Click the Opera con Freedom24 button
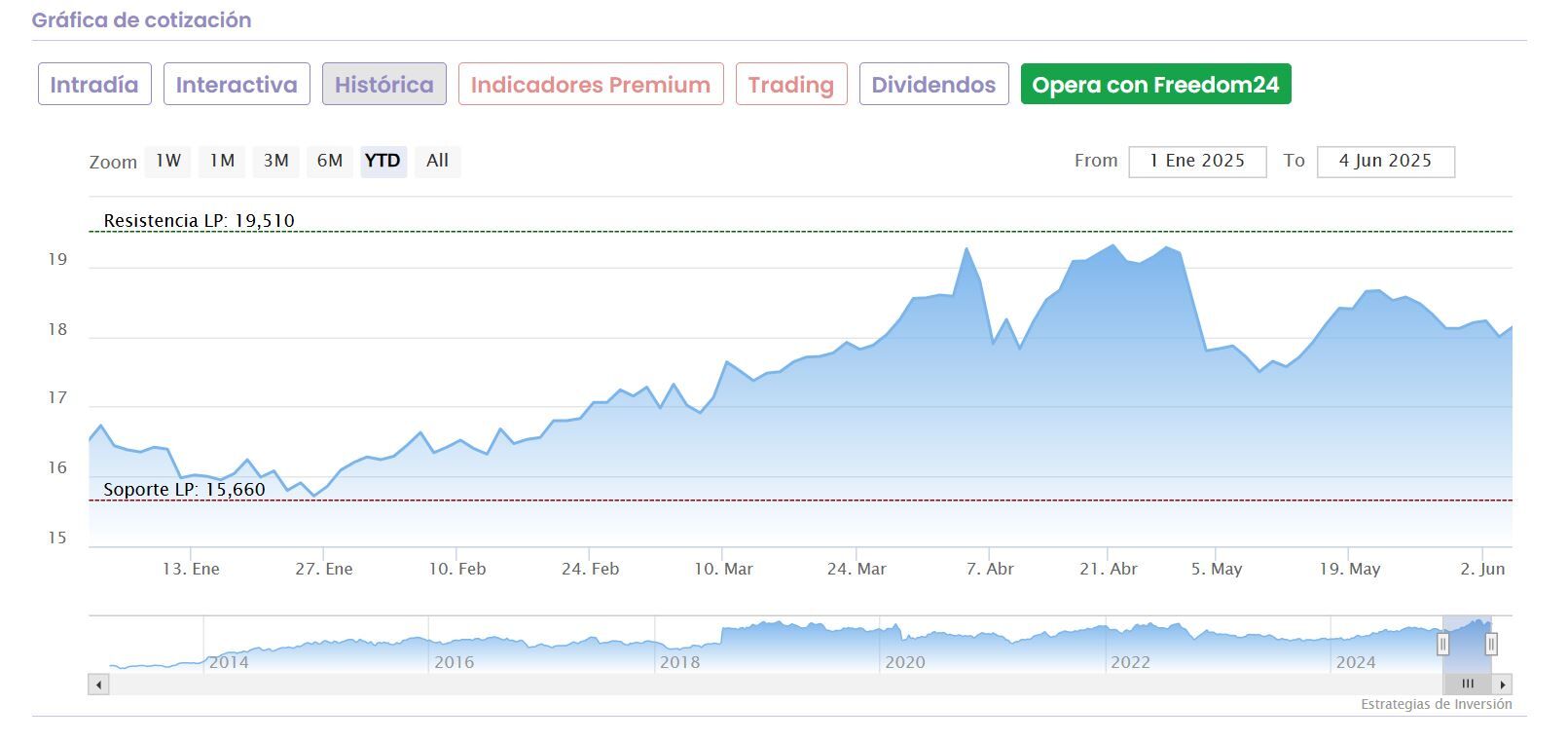The height and width of the screenshot is (742, 1568). pos(1155,85)
